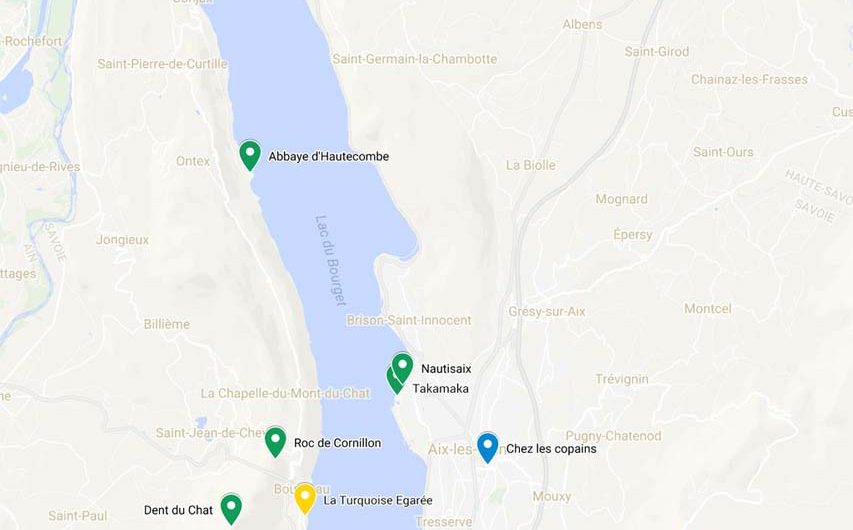
Task: Click the Brison-Saint-Innocent town name
Action: point(409,320)
